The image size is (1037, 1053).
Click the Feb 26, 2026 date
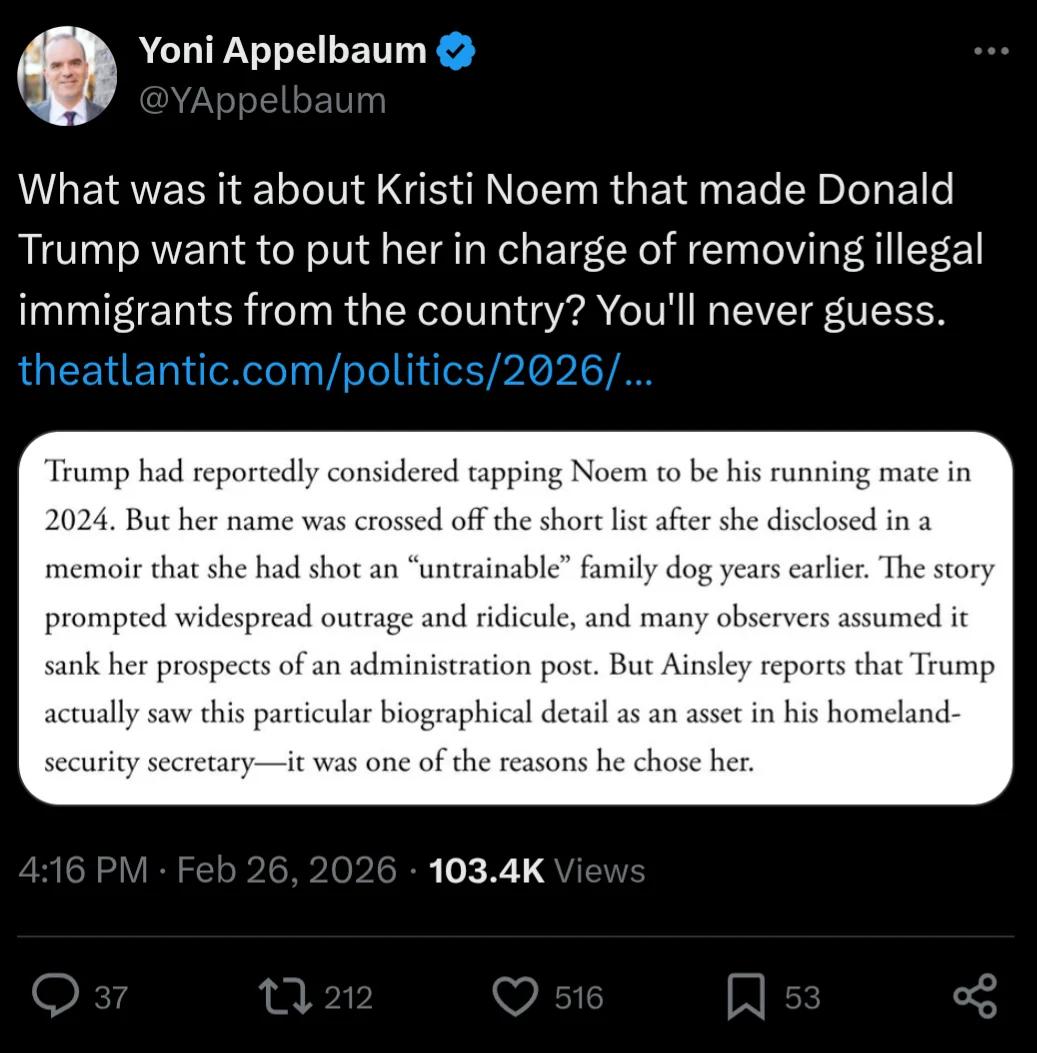[287, 870]
